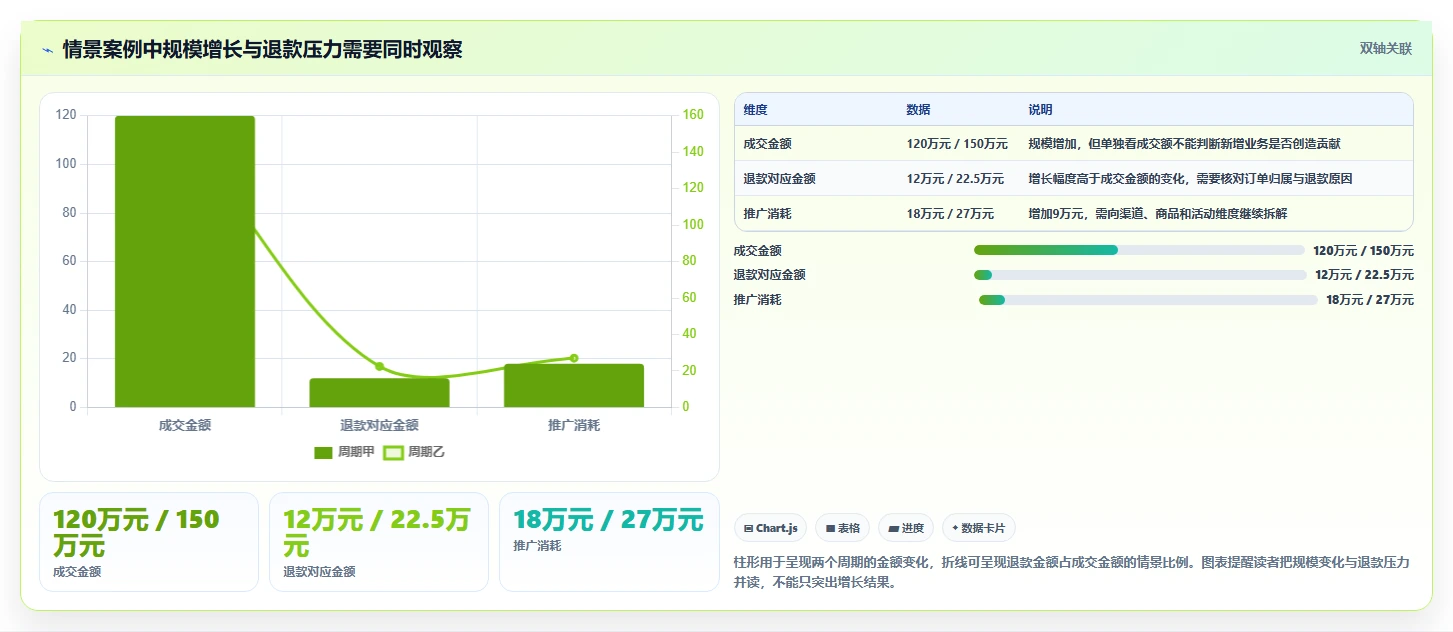Click the 成交金额 progress row label
The height and width of the screenshot is (632, 1453).
757,250
